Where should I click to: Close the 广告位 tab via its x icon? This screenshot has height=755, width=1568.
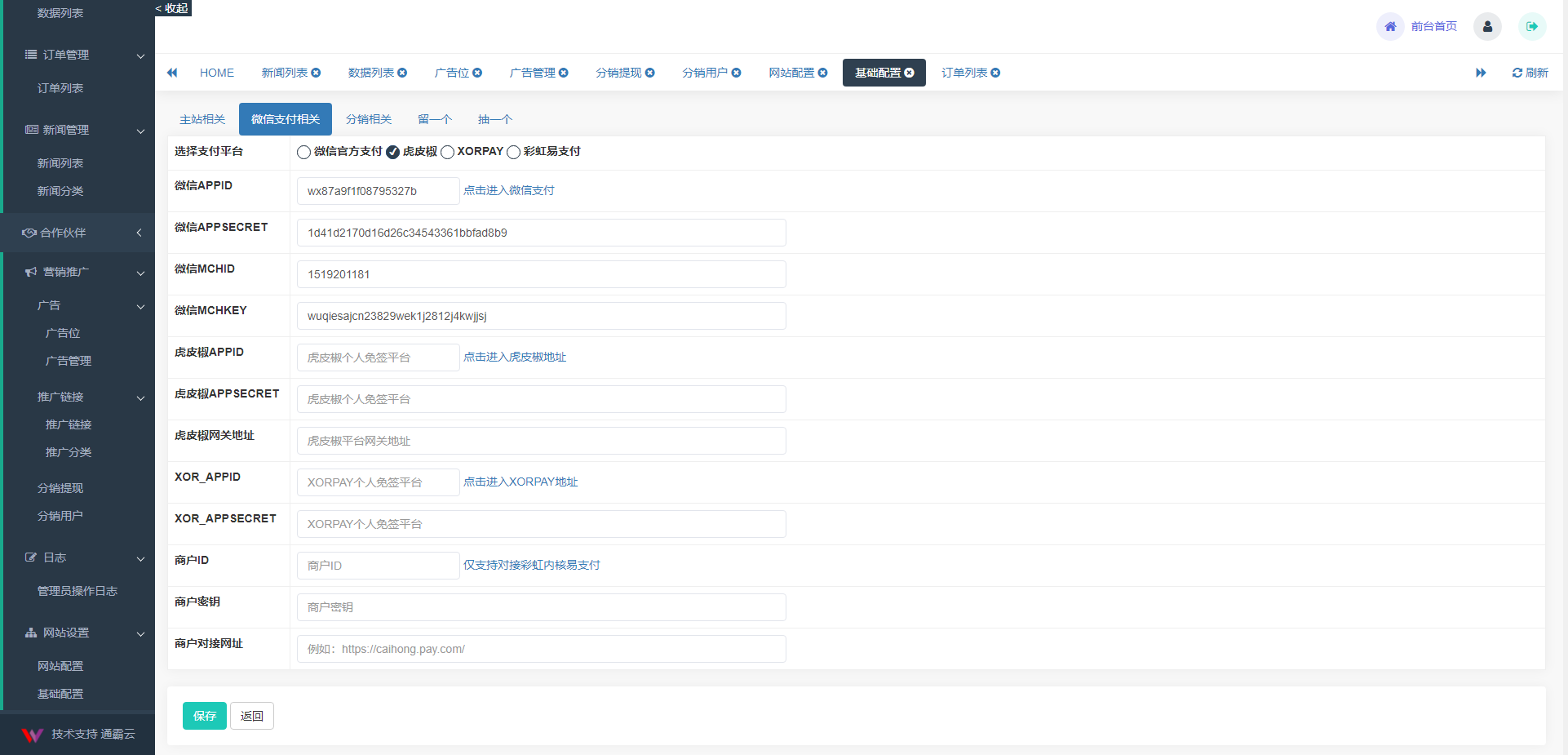477,73
